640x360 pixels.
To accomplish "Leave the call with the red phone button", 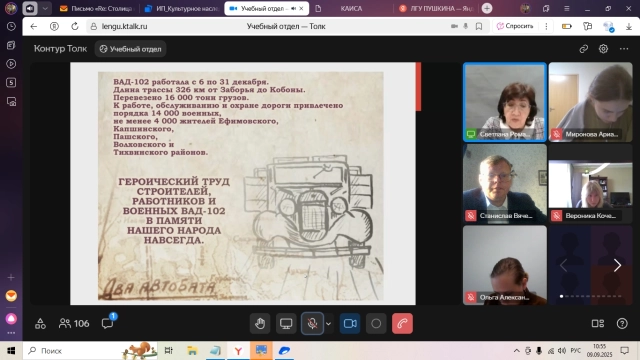I will click(402, 324).
